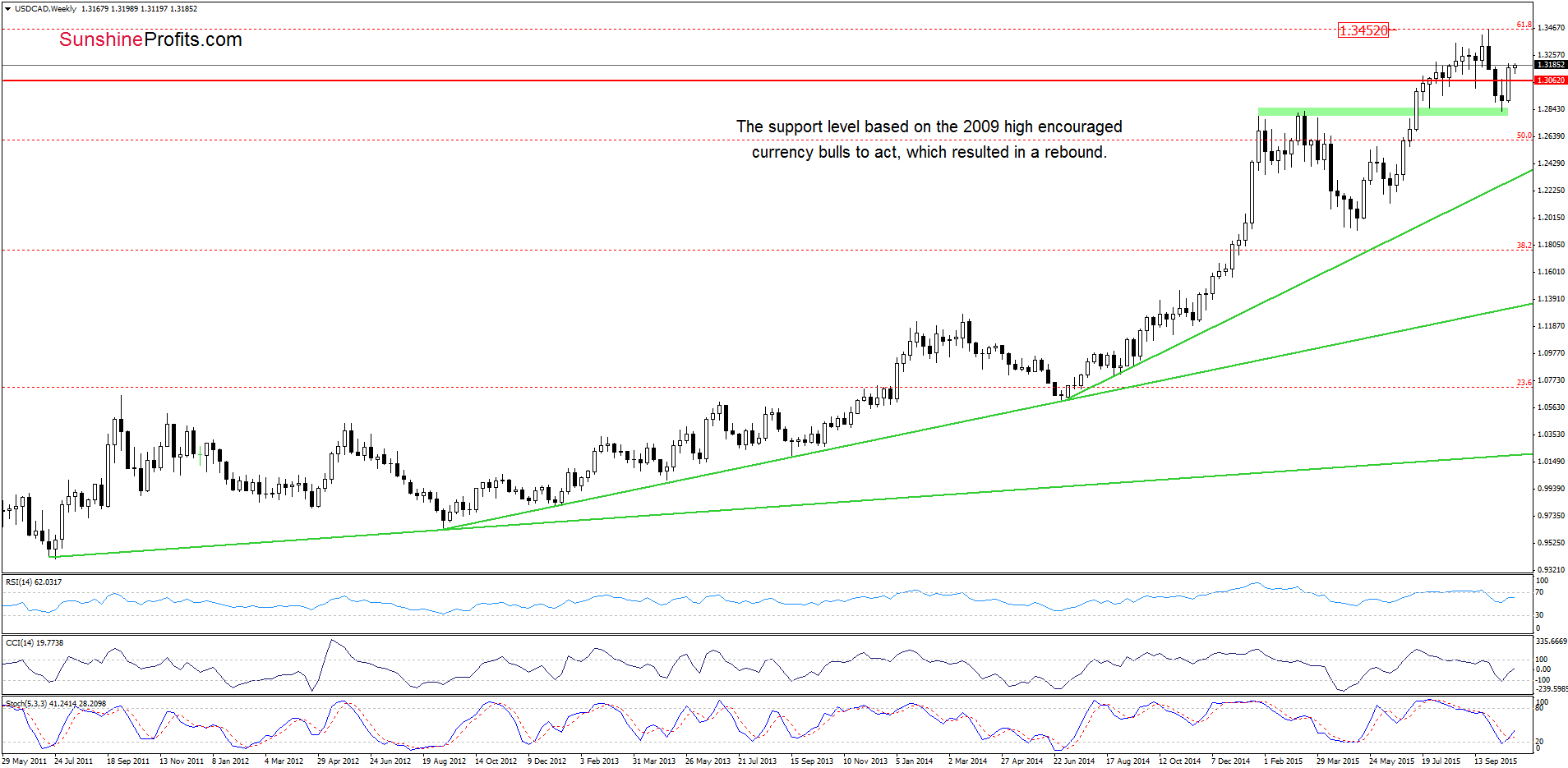Click the 10 Nov 2013 date on time axis
Viewport: 1568px width, 768px height.
pos(865,761)
